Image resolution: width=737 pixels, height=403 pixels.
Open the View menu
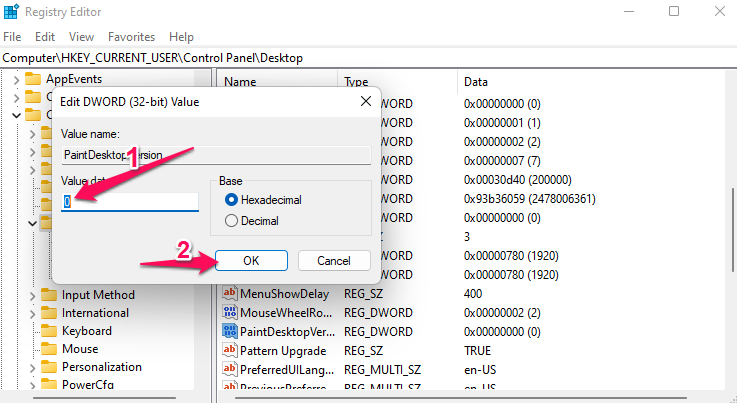[81, 37]
